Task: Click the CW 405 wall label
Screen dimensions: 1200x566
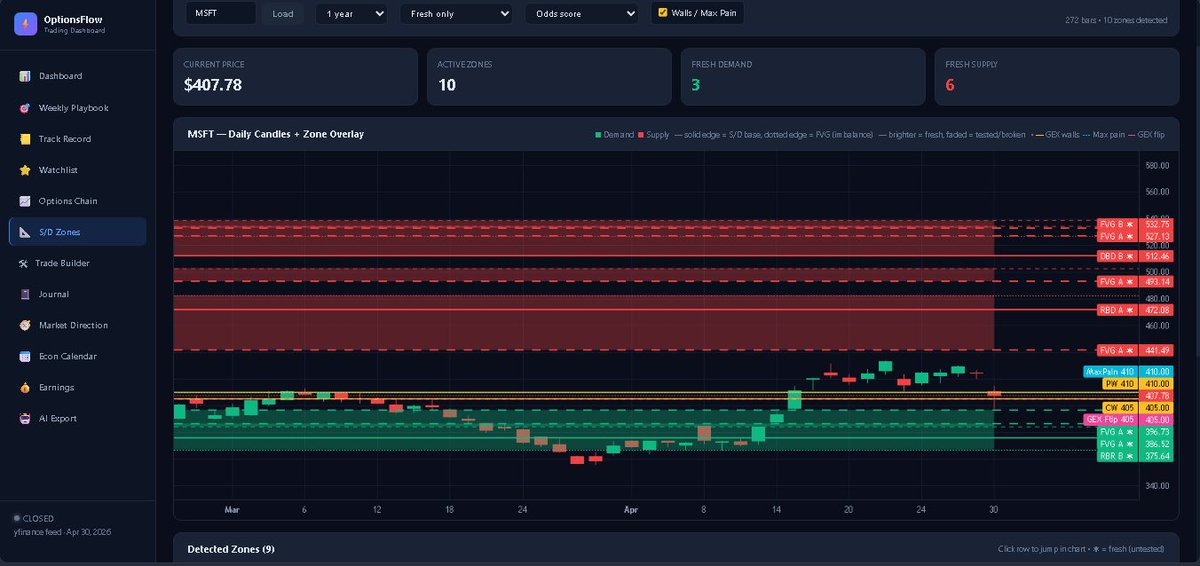Action: (1120, 408)
